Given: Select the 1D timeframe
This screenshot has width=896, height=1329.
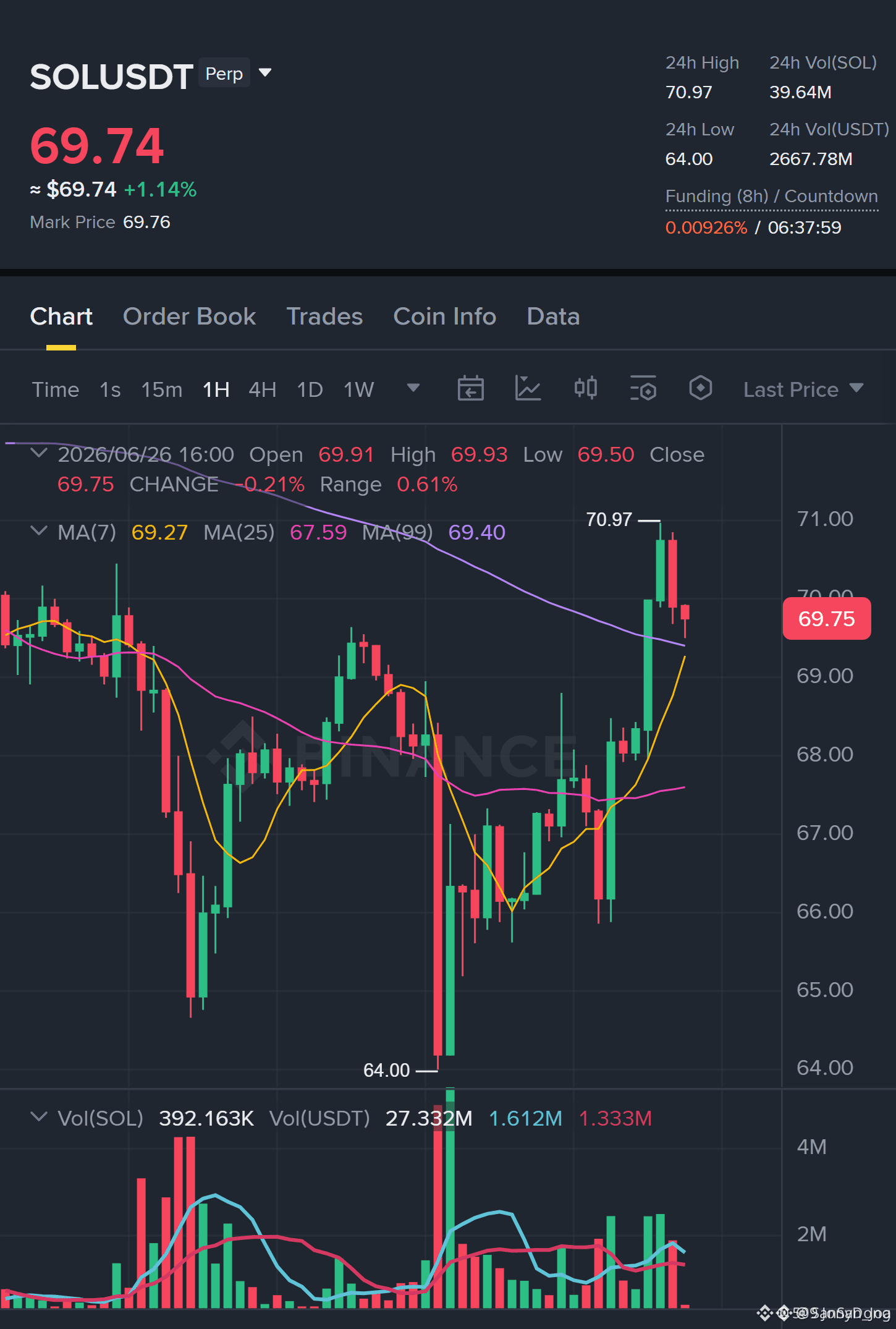Looking at the screenshot, I should pos(310,390).
